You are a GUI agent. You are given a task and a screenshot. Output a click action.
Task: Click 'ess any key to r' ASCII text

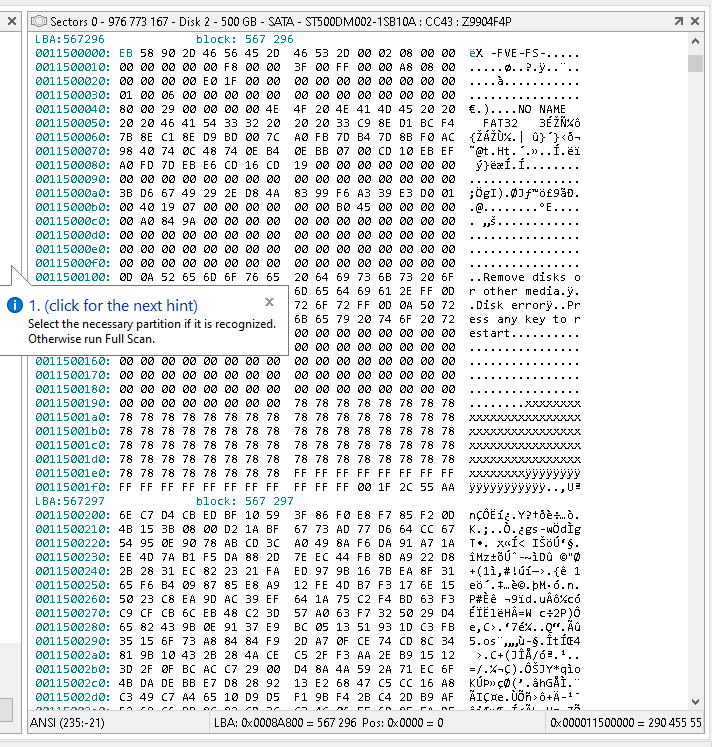click(524, 319)
